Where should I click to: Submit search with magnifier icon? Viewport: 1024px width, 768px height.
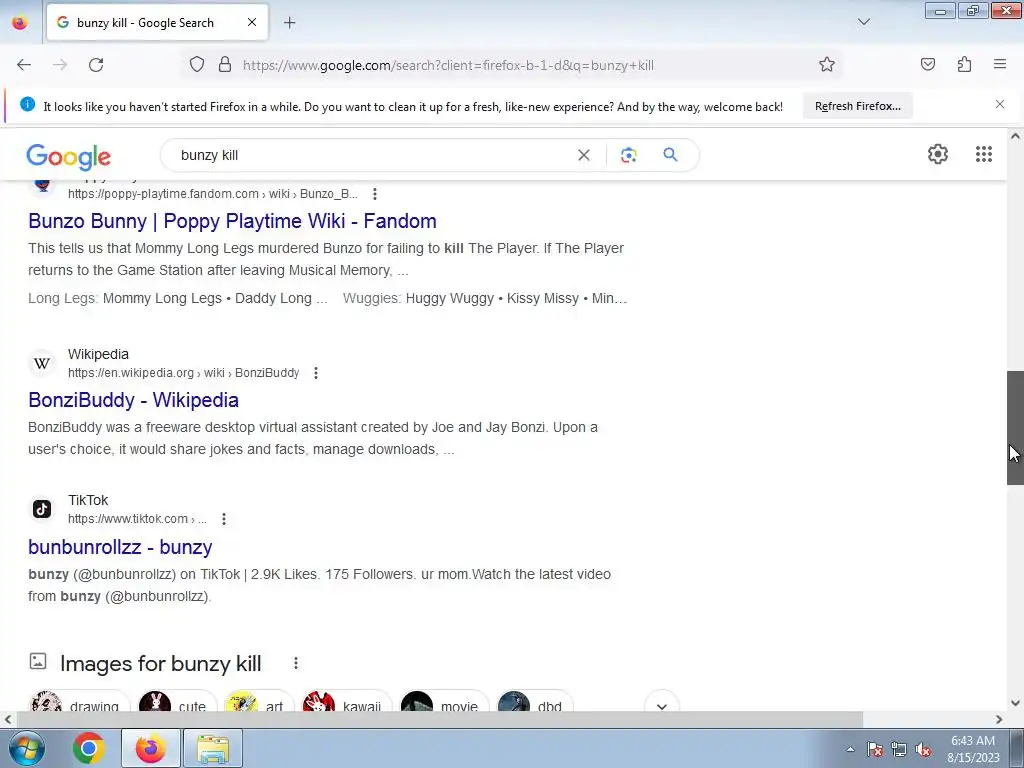(670, 155)
